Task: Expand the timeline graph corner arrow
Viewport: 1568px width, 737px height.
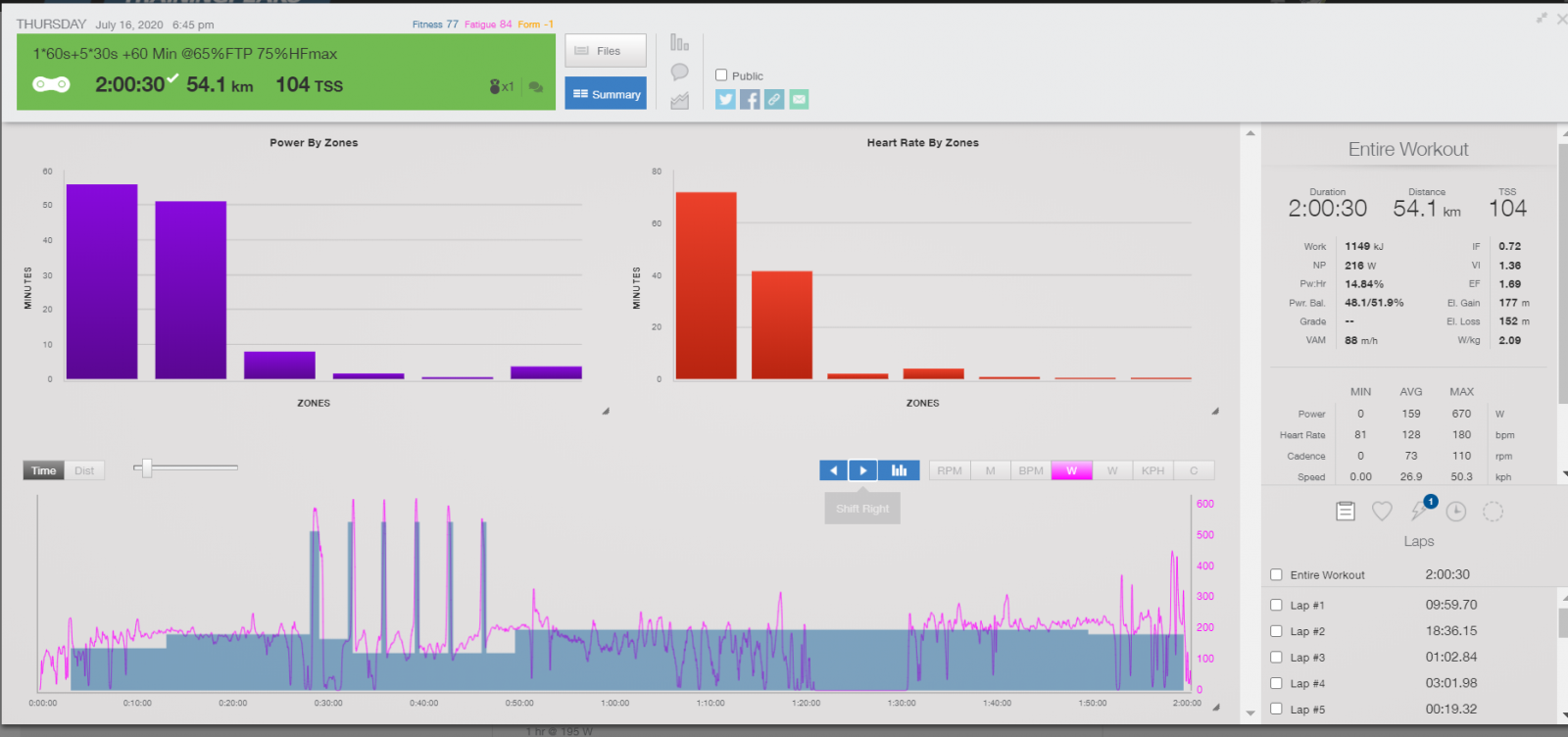Action: (x=1216, y=707)
